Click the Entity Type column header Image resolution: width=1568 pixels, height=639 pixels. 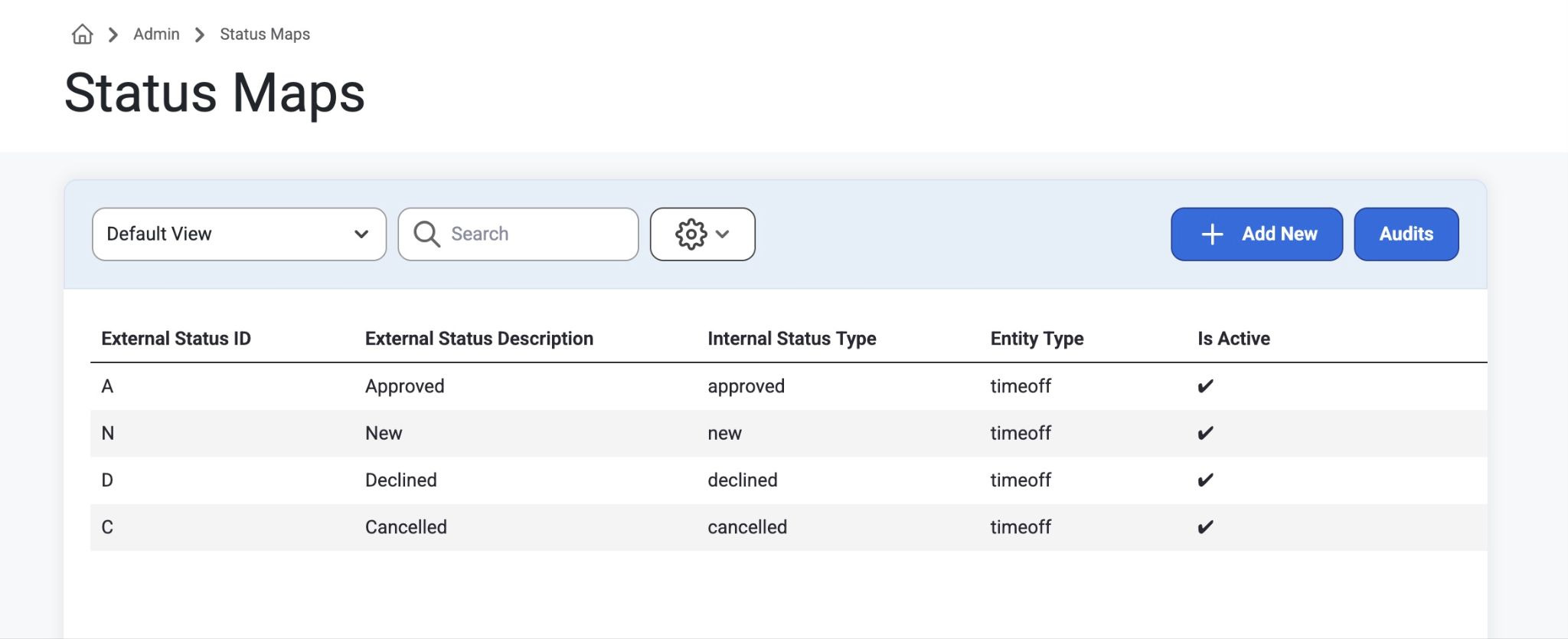coord(1037,339)
